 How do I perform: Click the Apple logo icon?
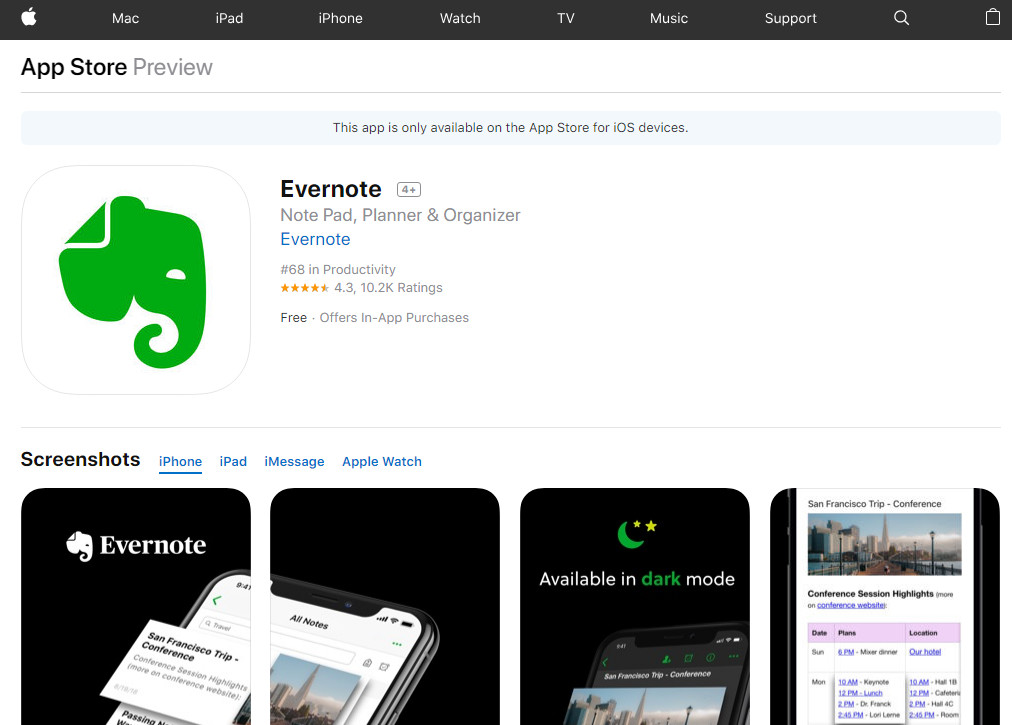[28, 17]
